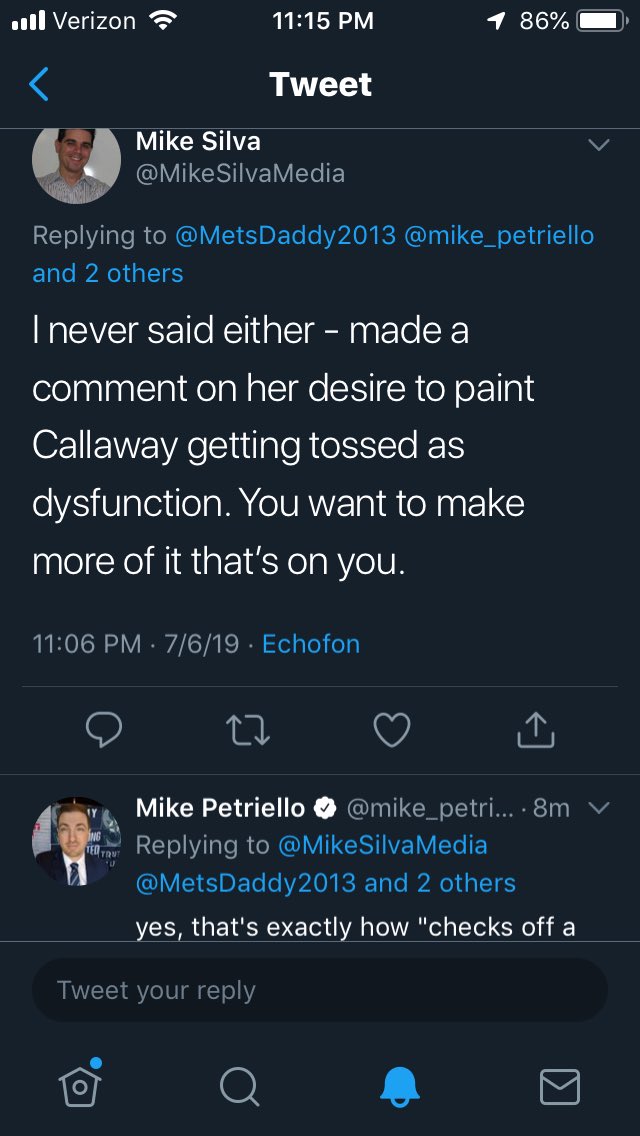Image resolution: width=640 pixels, height=1136 pixels.
Task: Expand Mike Silva's tweet options chevron
Action: click(598, 146)
